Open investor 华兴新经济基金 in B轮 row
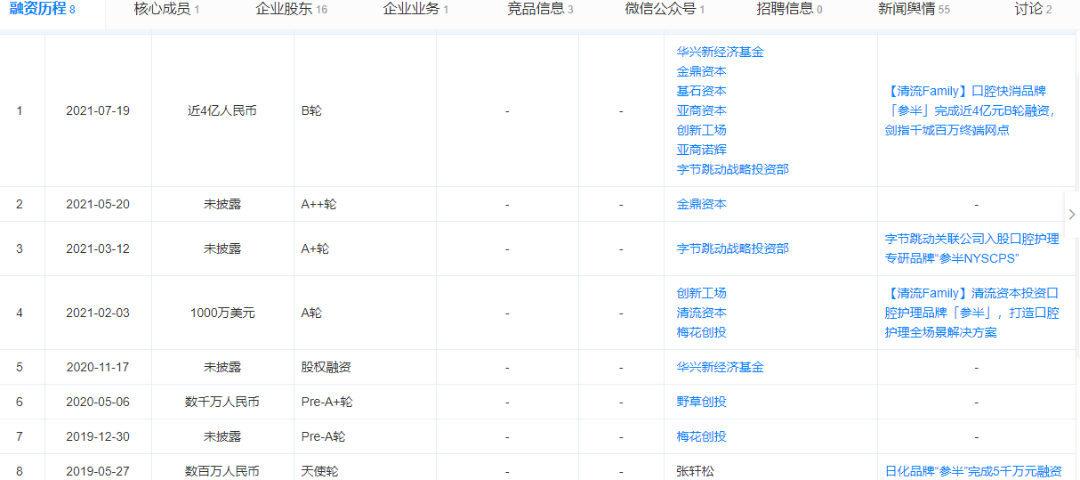 pos(720,52)
